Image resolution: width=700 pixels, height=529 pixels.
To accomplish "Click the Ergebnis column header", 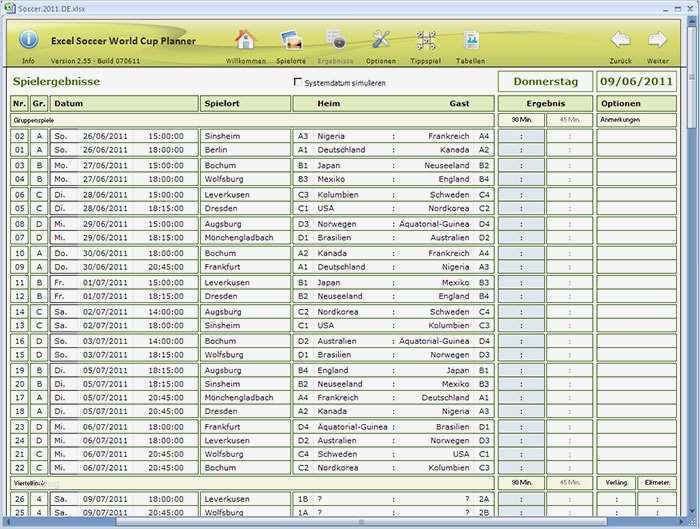I will [x=546, y=104].
